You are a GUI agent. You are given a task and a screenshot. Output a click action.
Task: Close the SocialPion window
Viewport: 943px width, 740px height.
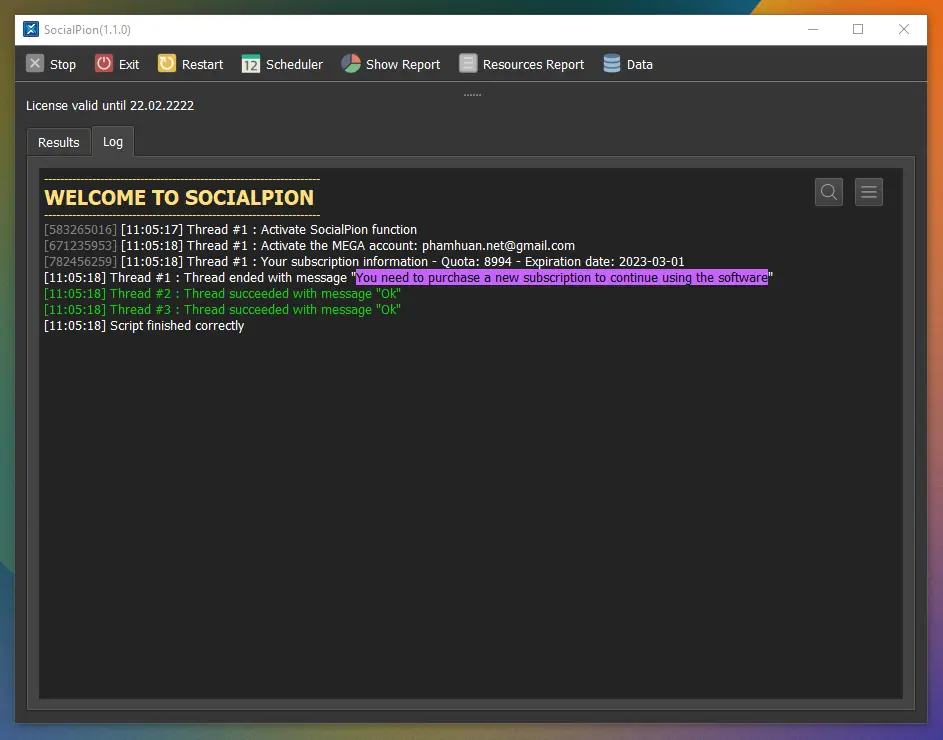coord(904,29)
